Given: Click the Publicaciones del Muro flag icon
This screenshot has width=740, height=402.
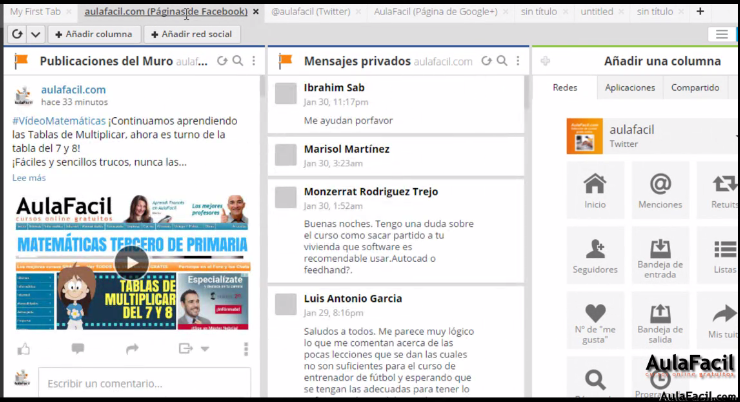Looking at the screenshot, I should [21, 61].
